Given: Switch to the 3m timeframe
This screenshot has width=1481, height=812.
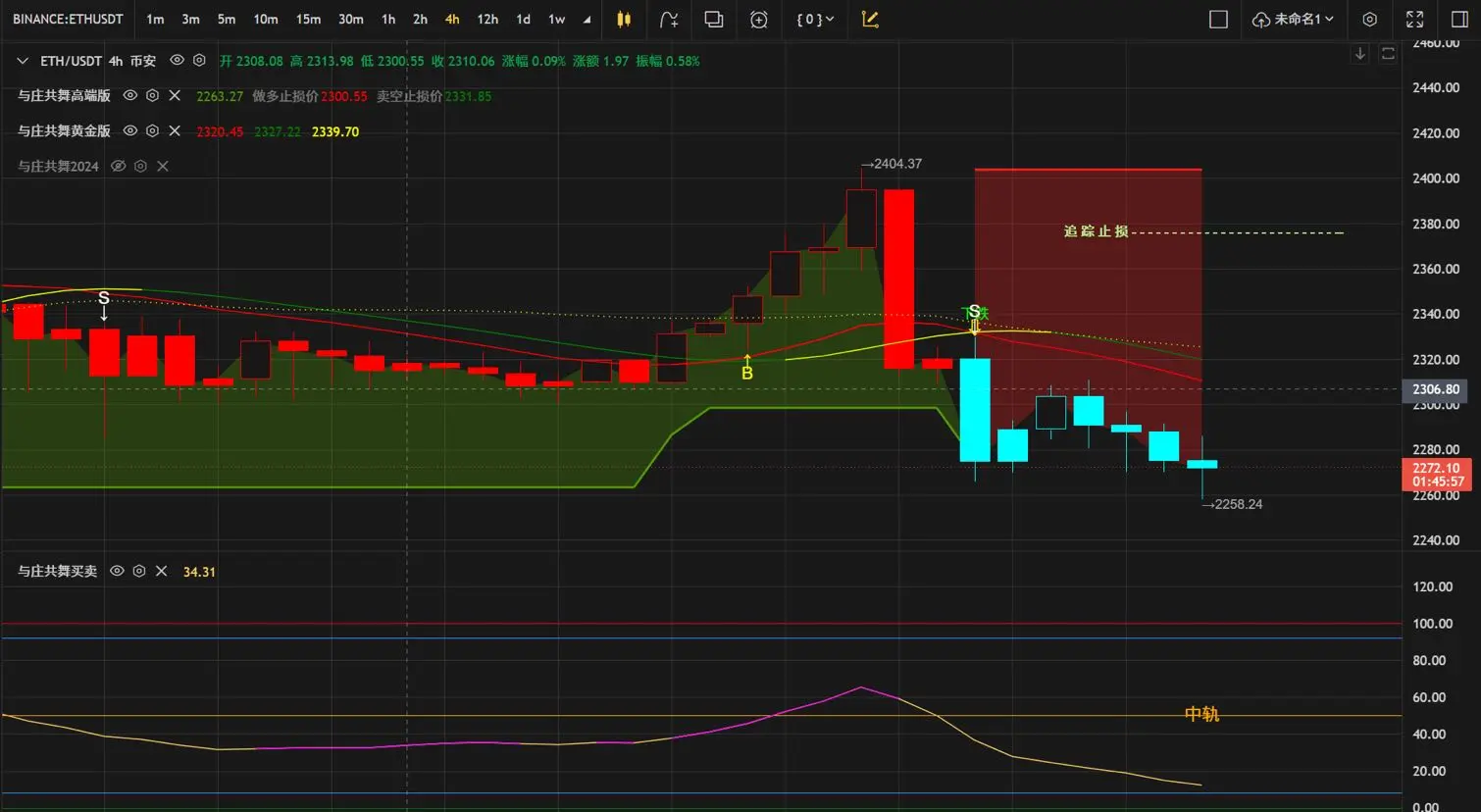Looking at the screenshot, I should click(190, 20).
